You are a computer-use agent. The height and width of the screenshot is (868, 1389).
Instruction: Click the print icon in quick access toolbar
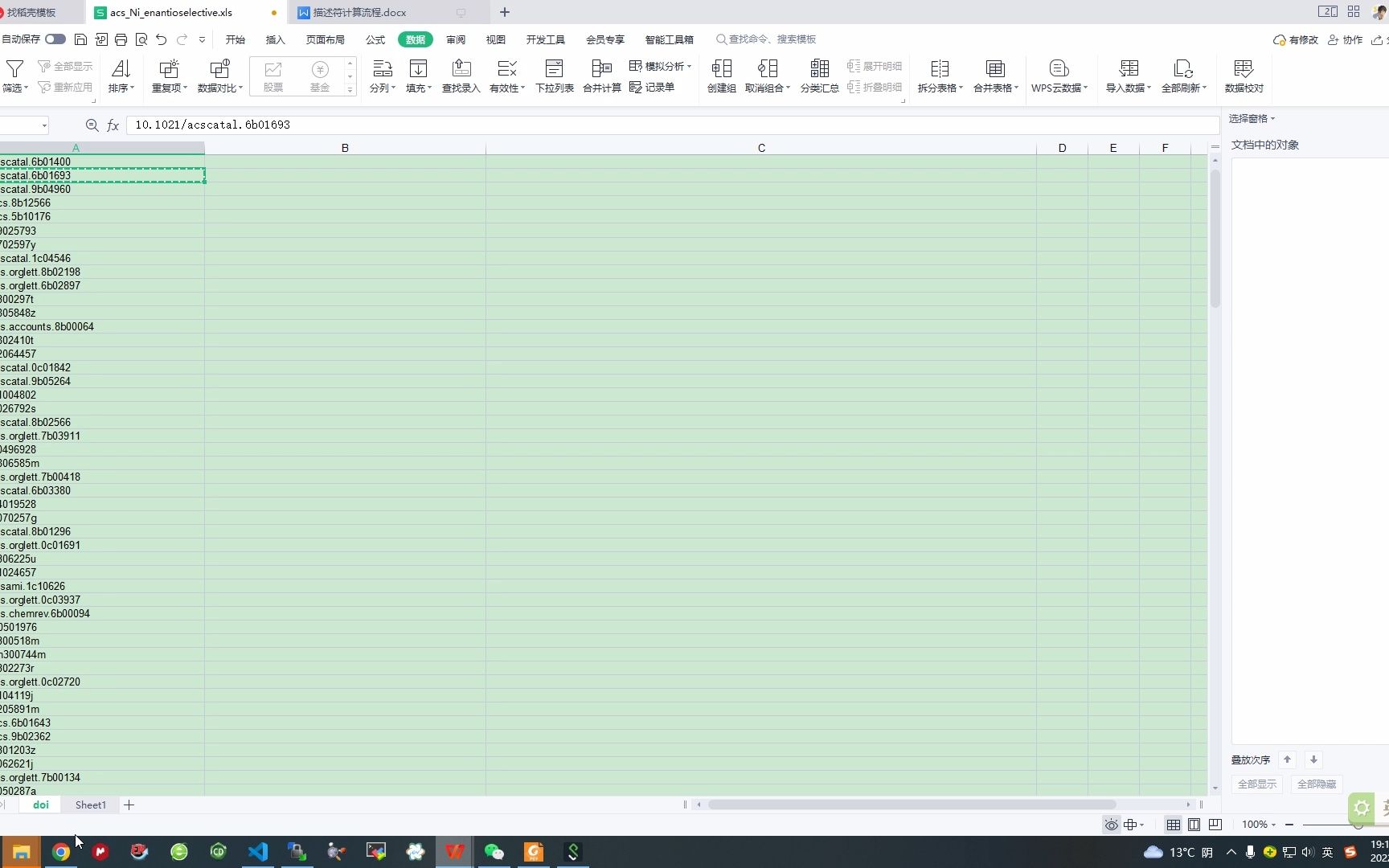[121, 39]
